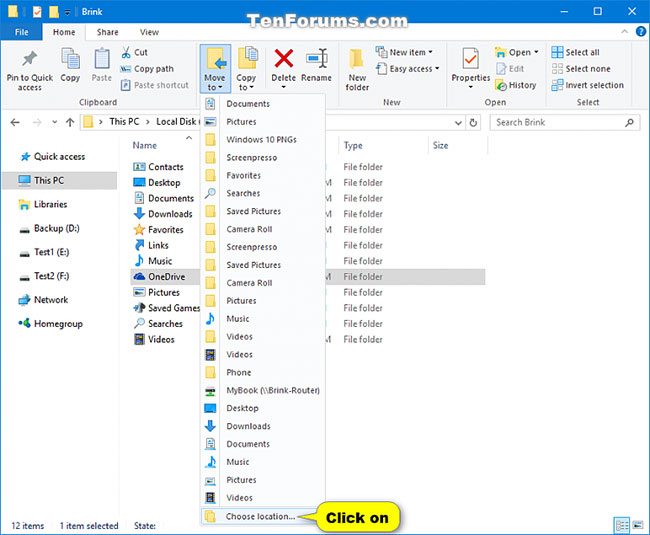Open the File tab
The width and height of the screenshot is (650, 535).
(x=22, y=32)
